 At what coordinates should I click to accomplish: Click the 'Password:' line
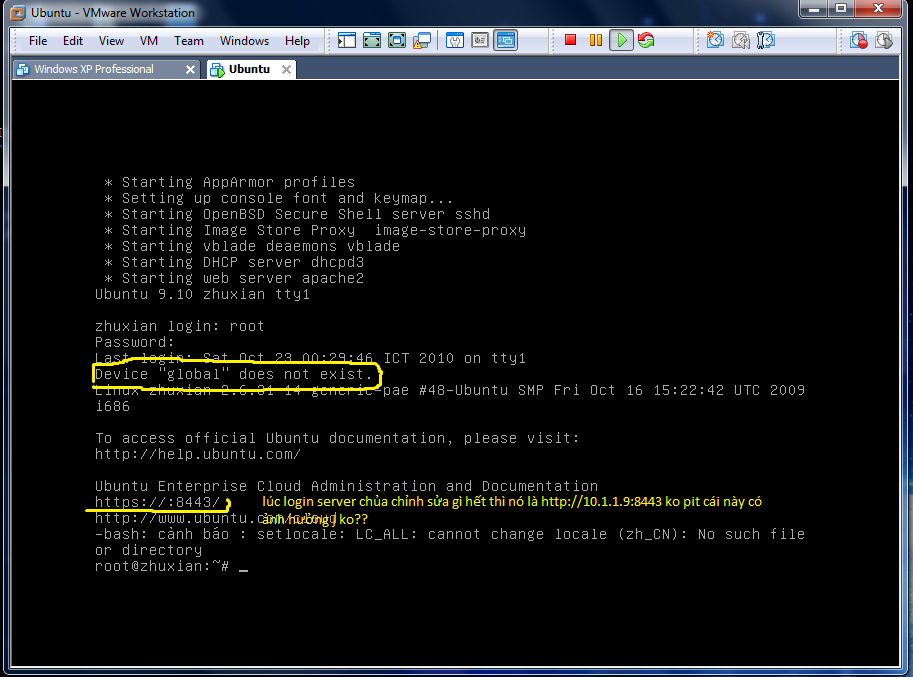point(135,342)
